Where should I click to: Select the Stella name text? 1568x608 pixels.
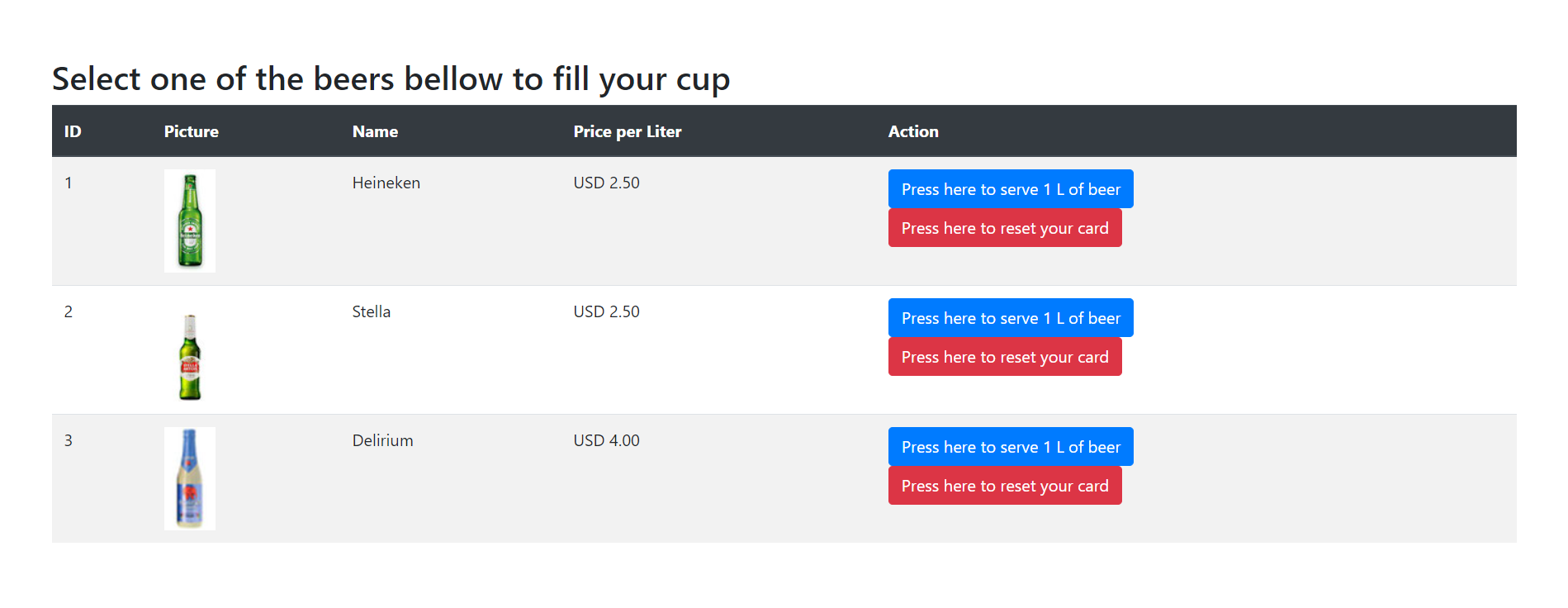pos(371,311)
